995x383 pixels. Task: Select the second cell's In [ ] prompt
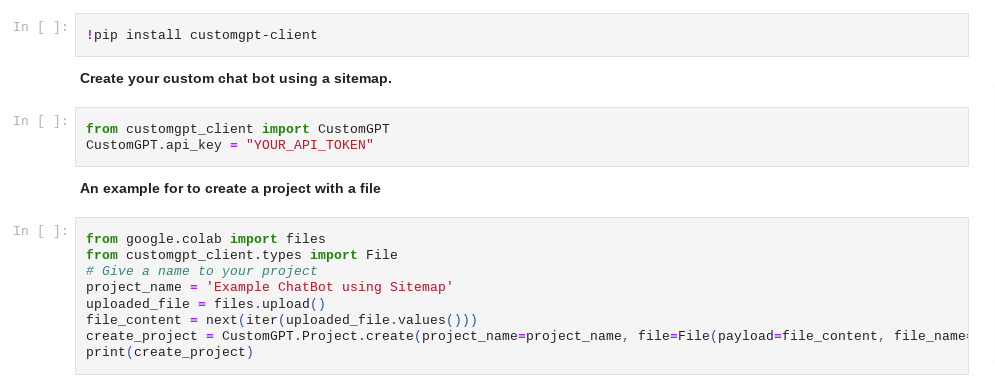coord(41,120)
